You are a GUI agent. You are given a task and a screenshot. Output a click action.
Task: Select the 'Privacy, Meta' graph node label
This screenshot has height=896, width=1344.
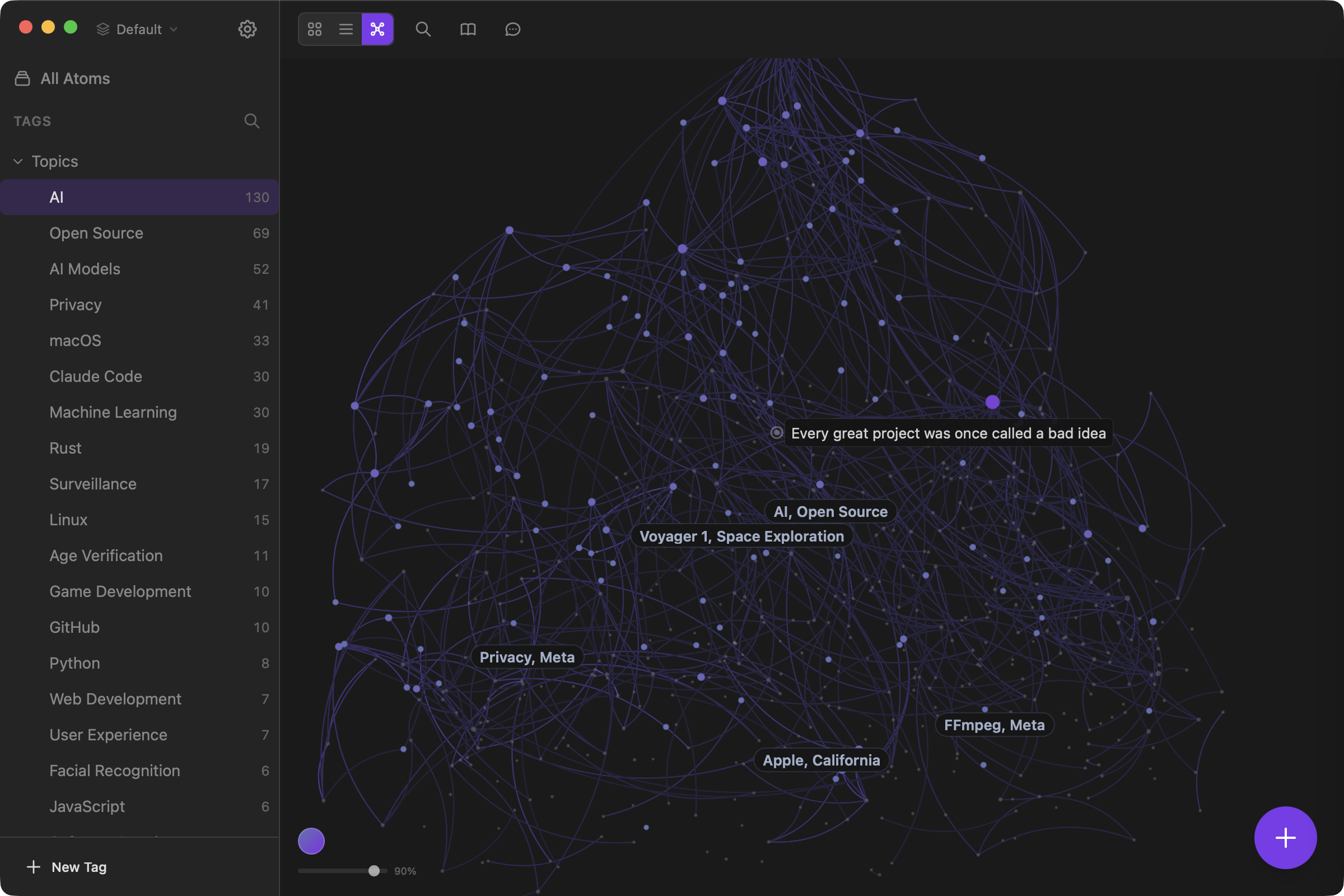pos(526,656)
